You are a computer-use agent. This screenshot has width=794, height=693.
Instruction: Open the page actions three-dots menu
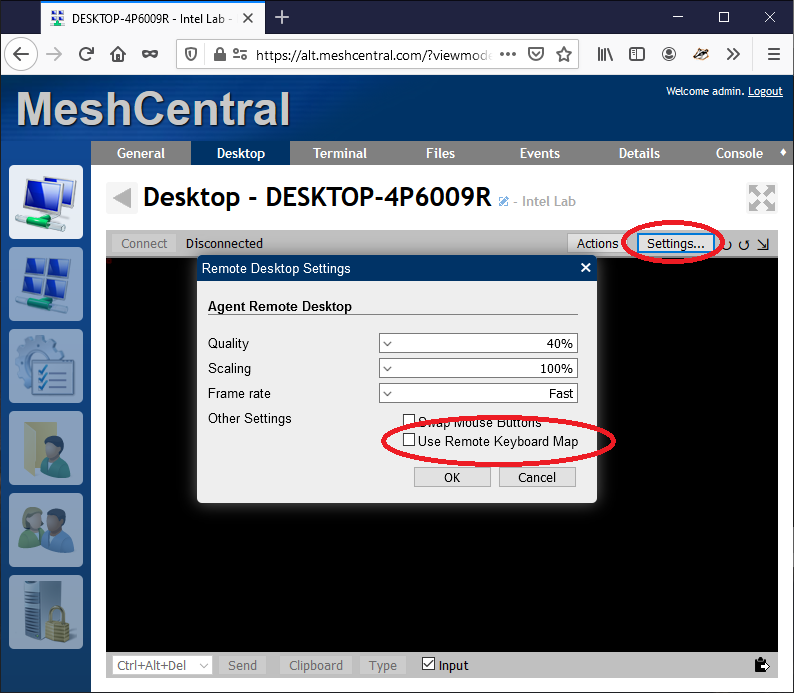click(508, 54)
